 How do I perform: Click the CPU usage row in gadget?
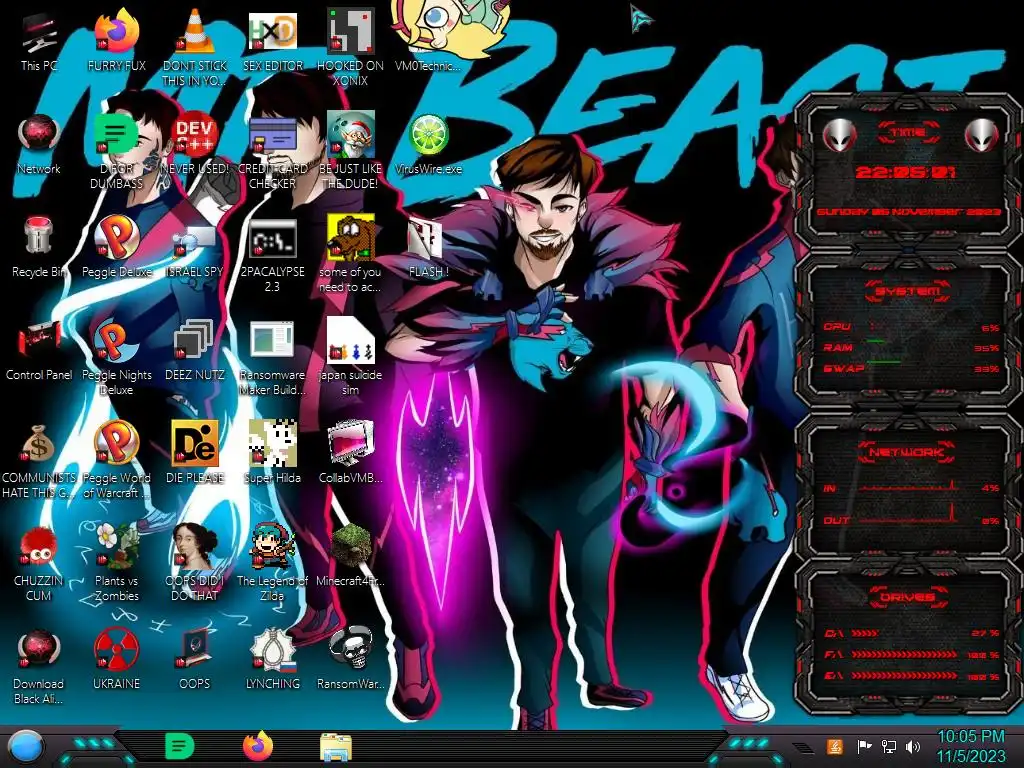pos(910,327)
